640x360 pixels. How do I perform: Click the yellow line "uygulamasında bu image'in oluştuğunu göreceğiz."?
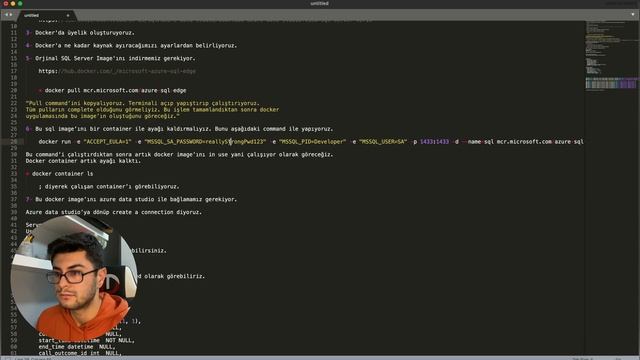coord(103,116)
